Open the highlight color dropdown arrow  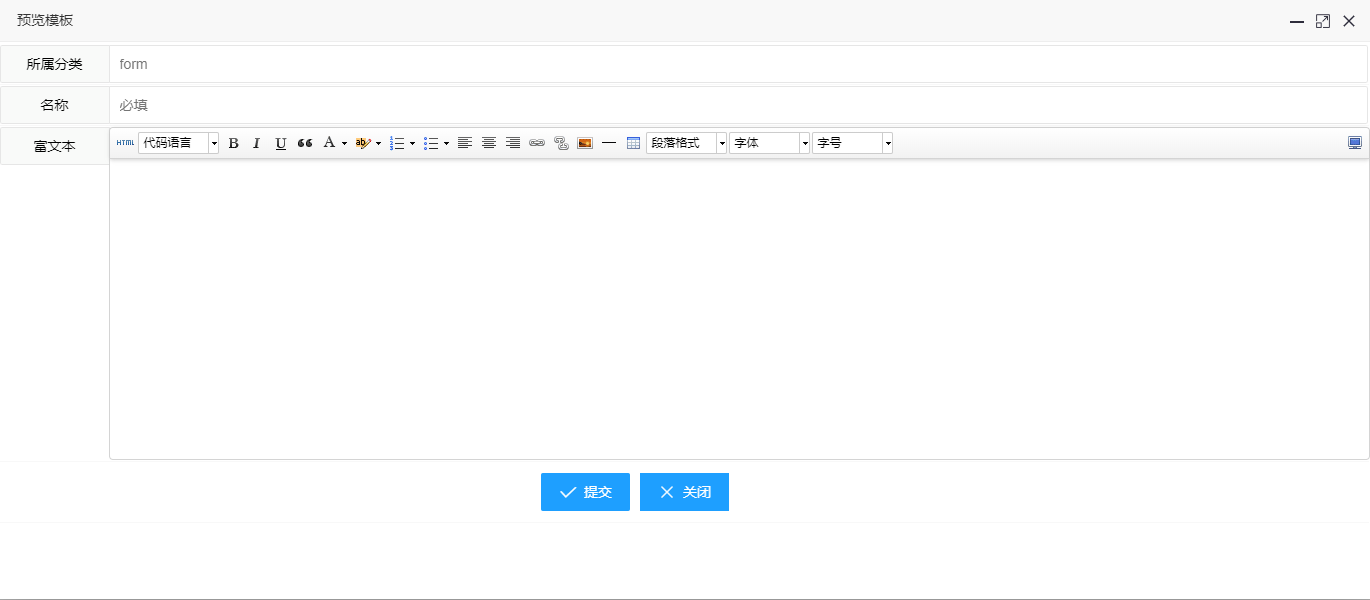378,143
